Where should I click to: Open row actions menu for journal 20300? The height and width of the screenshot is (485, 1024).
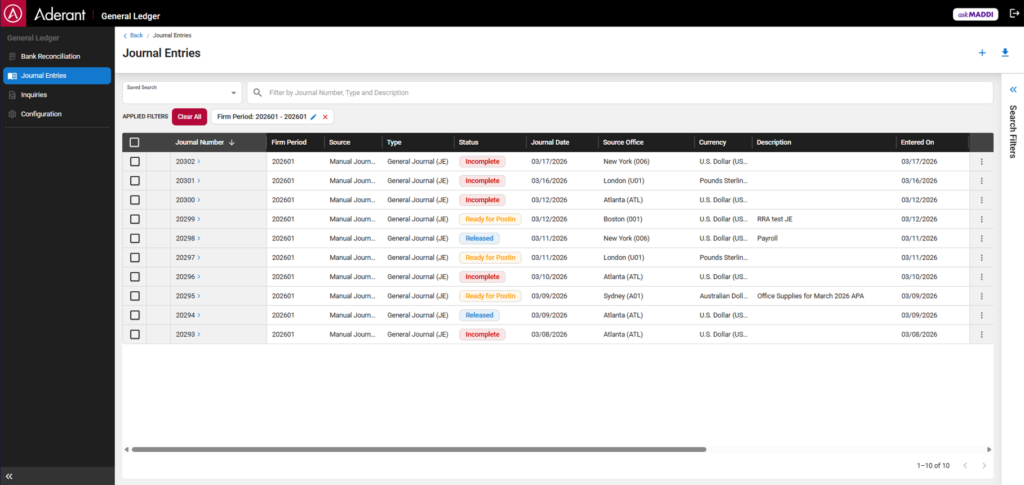[x=981, y=200]
